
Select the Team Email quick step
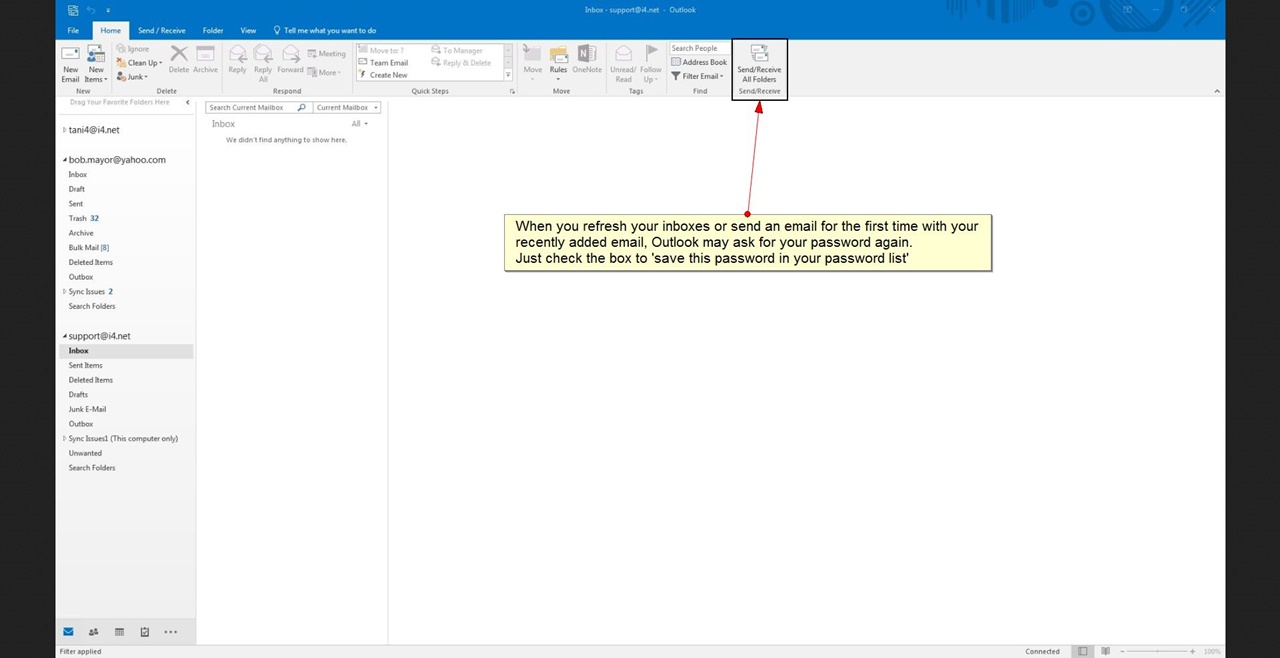coord(383,63)
